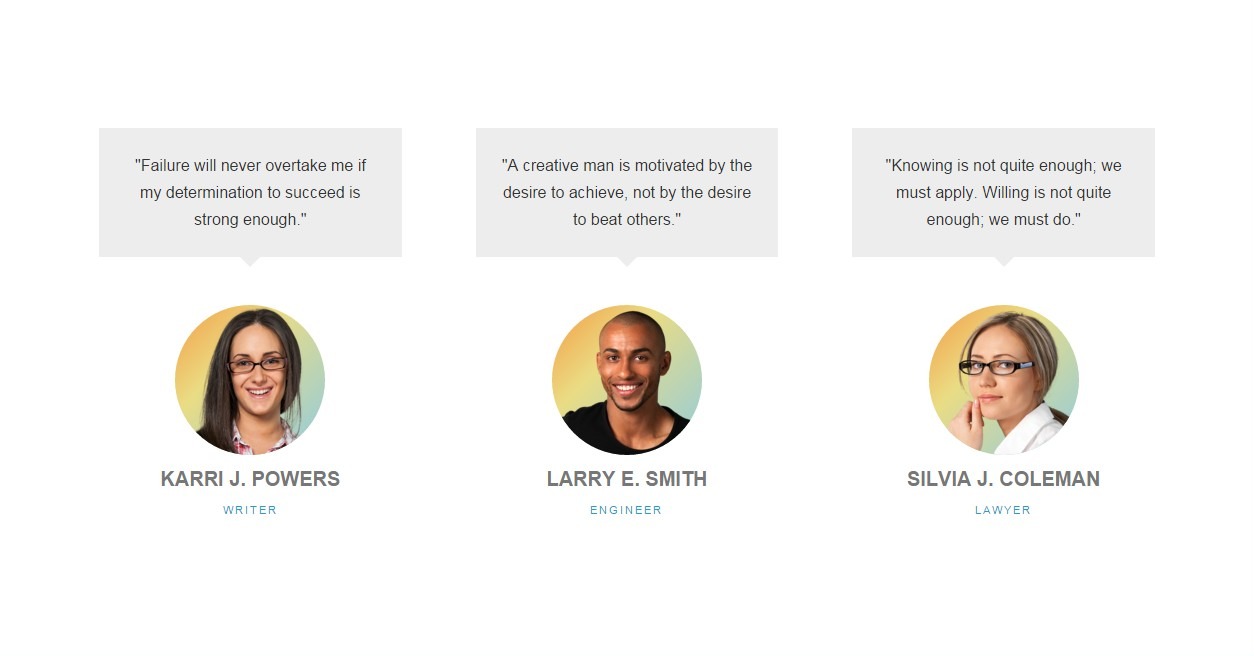Click the text "strong enough." in the first quote

click(250, 219)
